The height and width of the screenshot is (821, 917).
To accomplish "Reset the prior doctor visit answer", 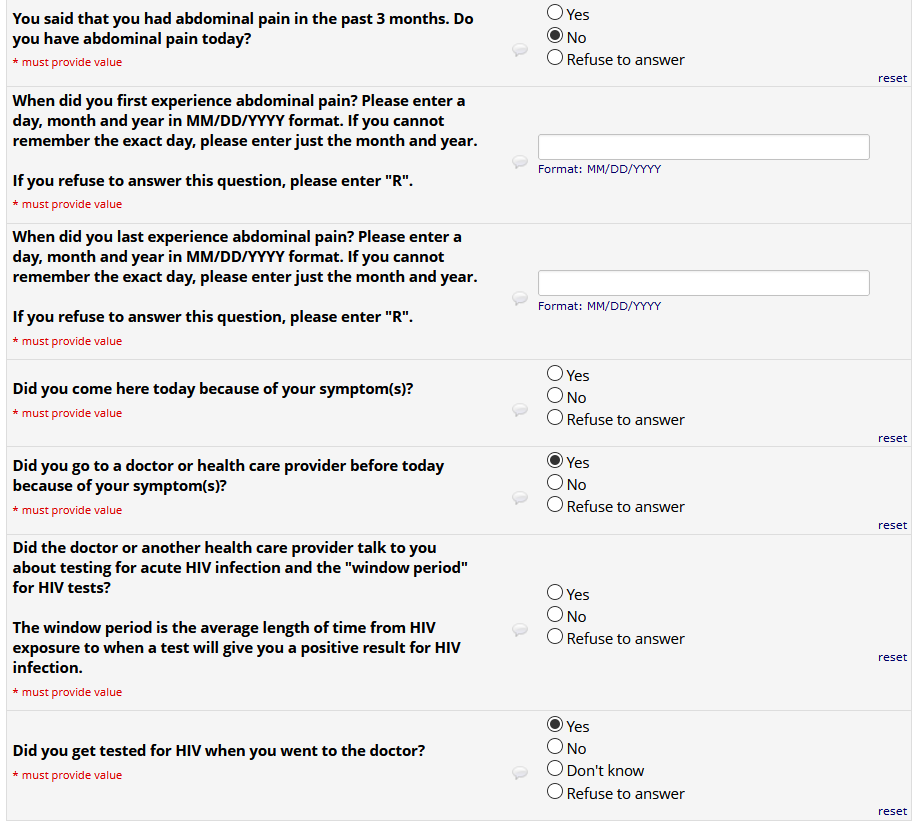I will pos(892,525).
